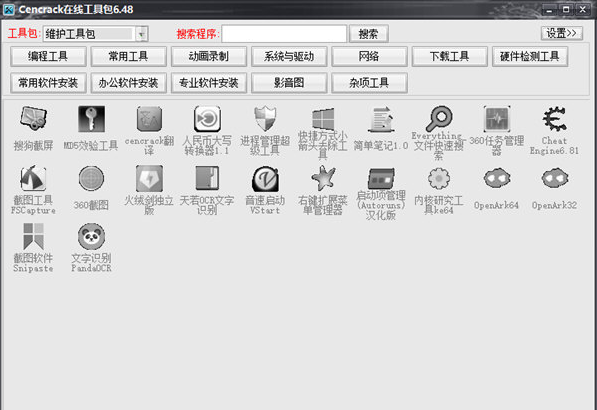This screenshot has width=597, height=410.
Task: Launch 右键扩展菜单管理器
Action: (x=323, y=178)
